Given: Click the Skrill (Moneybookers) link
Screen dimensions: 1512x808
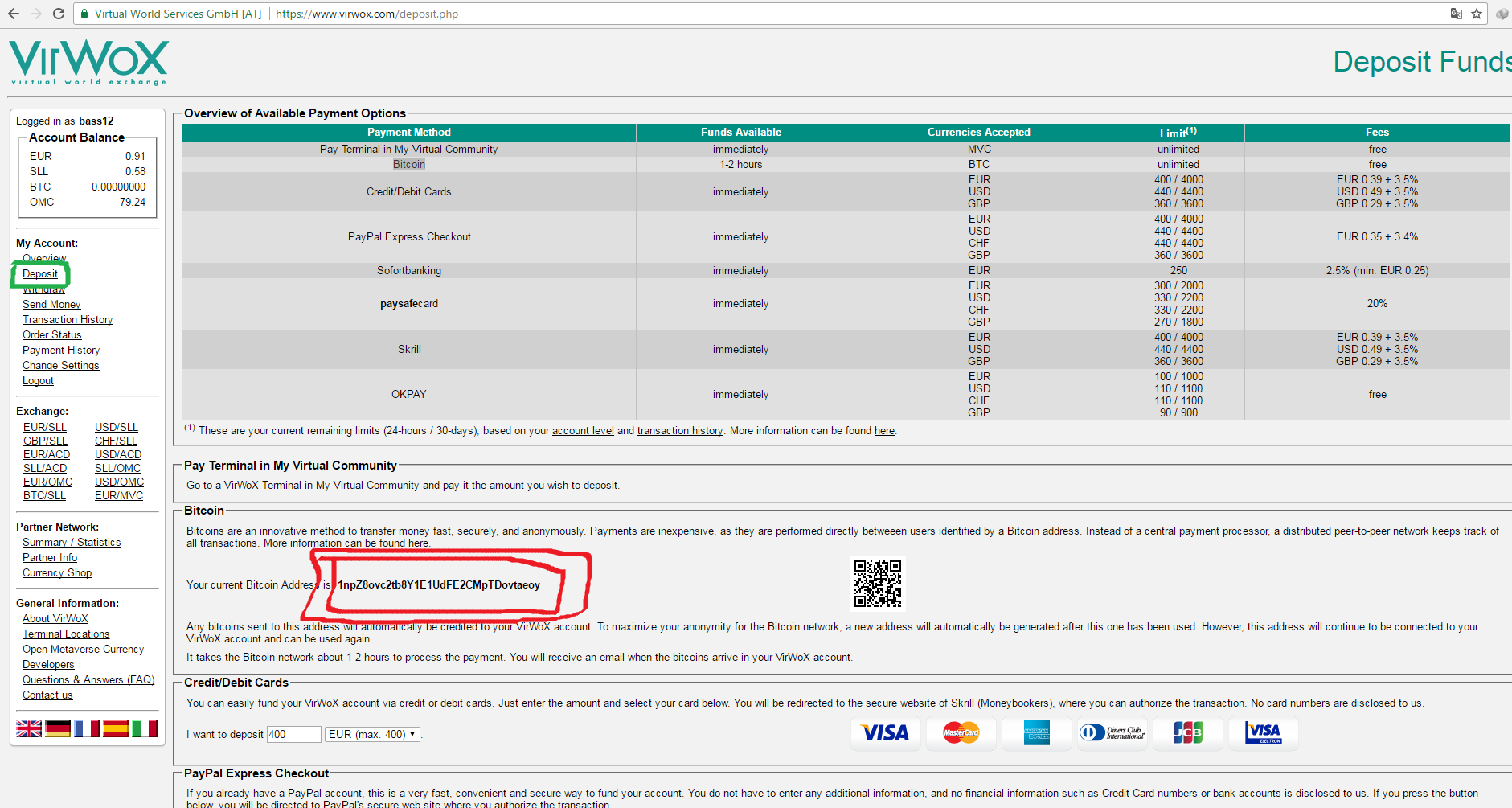Looking at the screenshot, I should 1001,703.
